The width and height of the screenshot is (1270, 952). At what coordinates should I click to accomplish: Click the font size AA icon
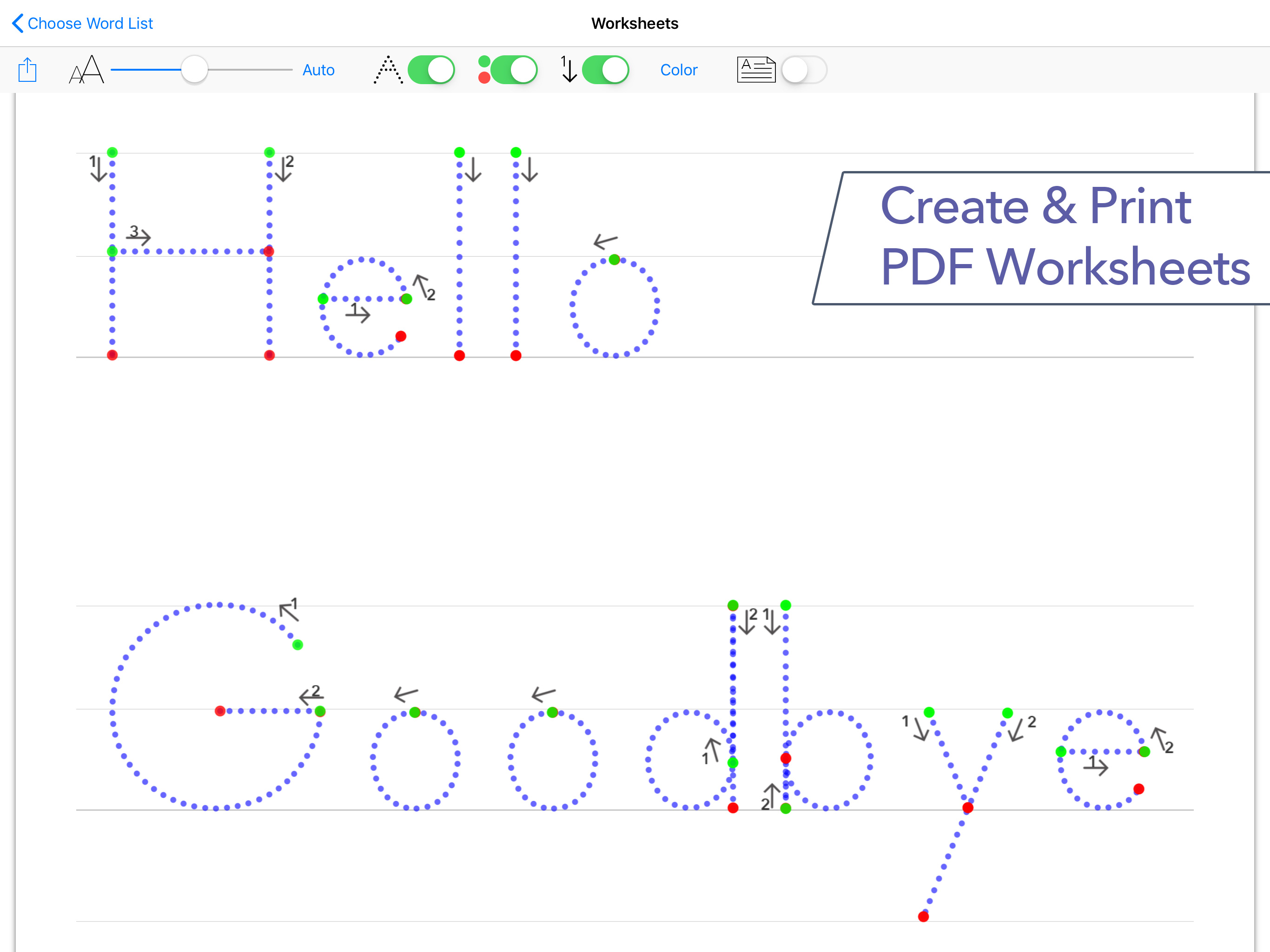tap(86, 70)
